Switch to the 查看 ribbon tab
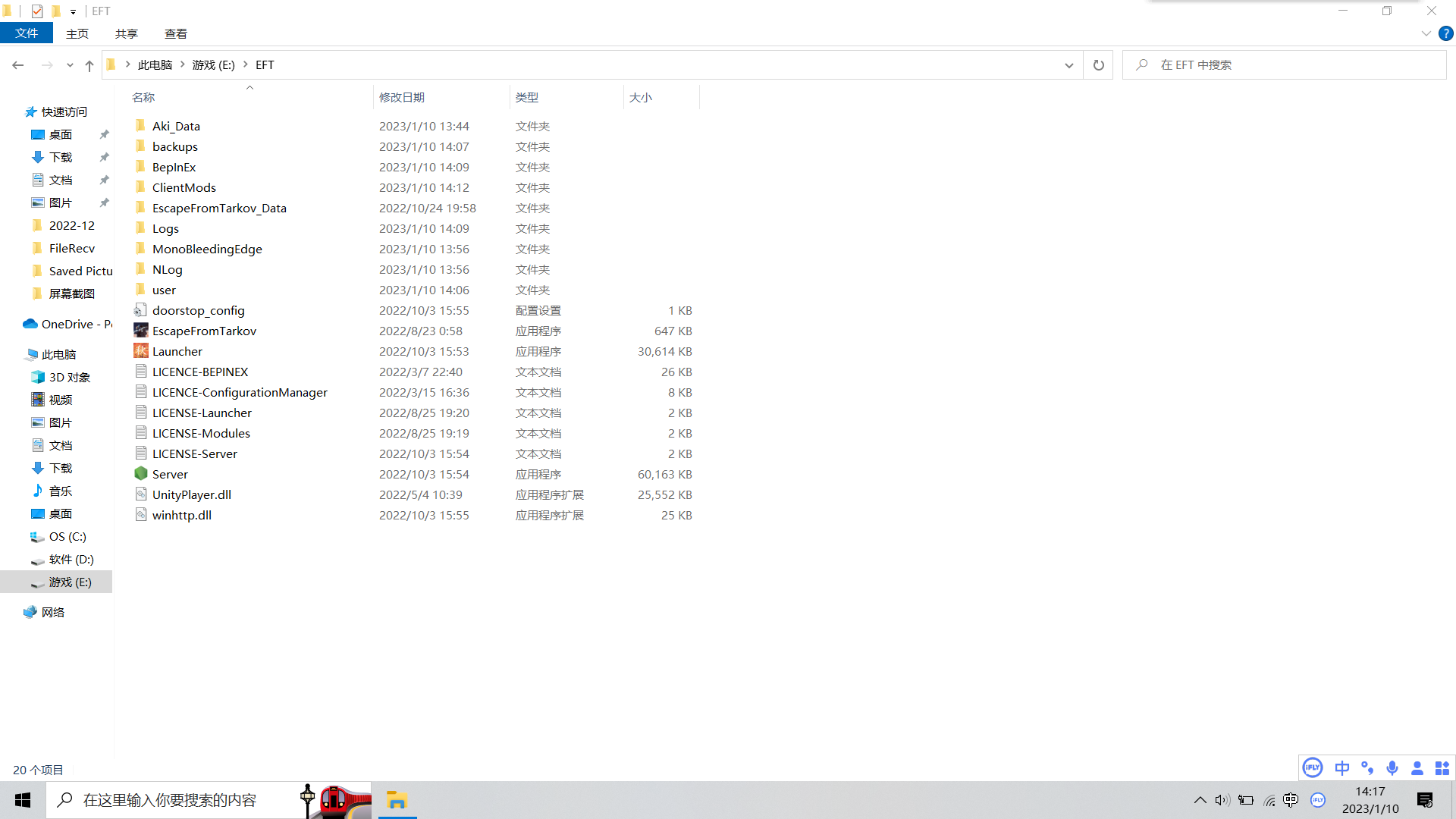This screenshot has width=1456, height=819. [x=175, y=33]
